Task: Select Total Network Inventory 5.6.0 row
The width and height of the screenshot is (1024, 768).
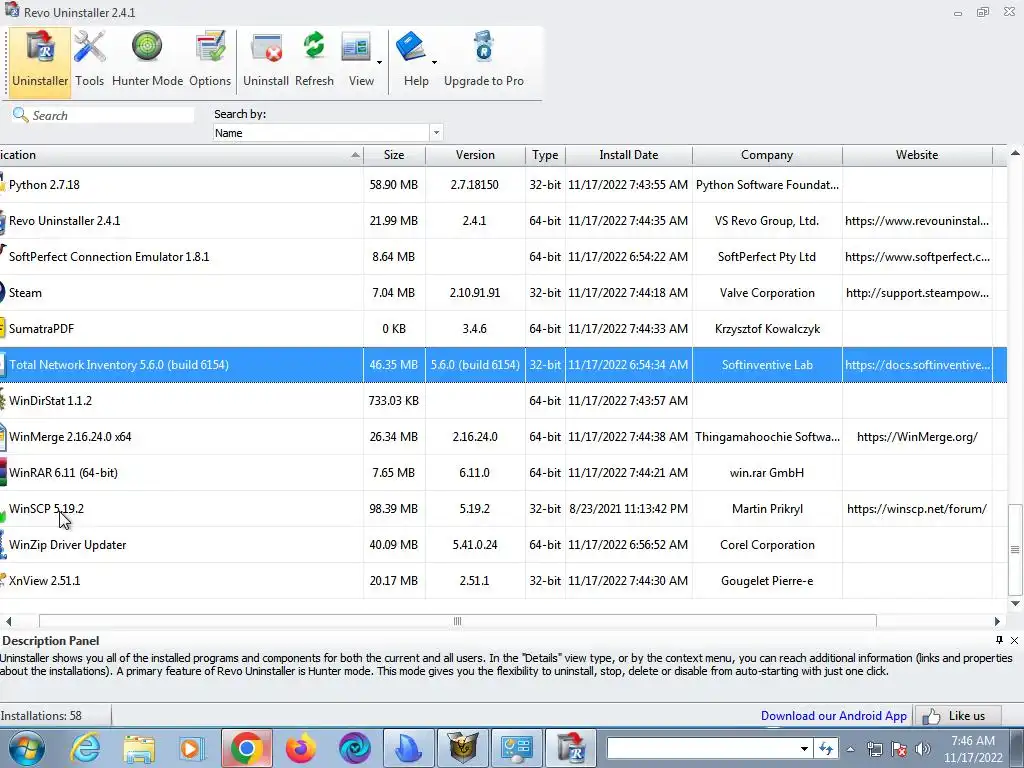Action: [x=503, y=364]
